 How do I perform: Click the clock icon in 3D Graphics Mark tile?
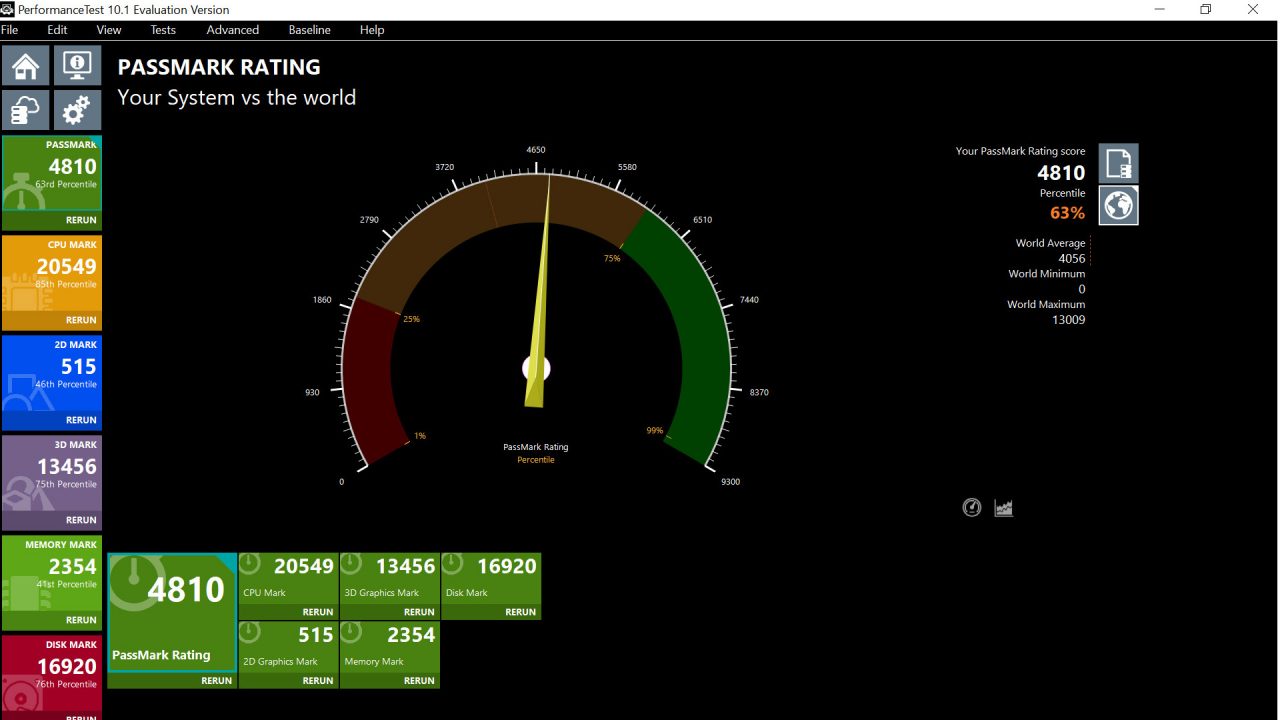351,564
